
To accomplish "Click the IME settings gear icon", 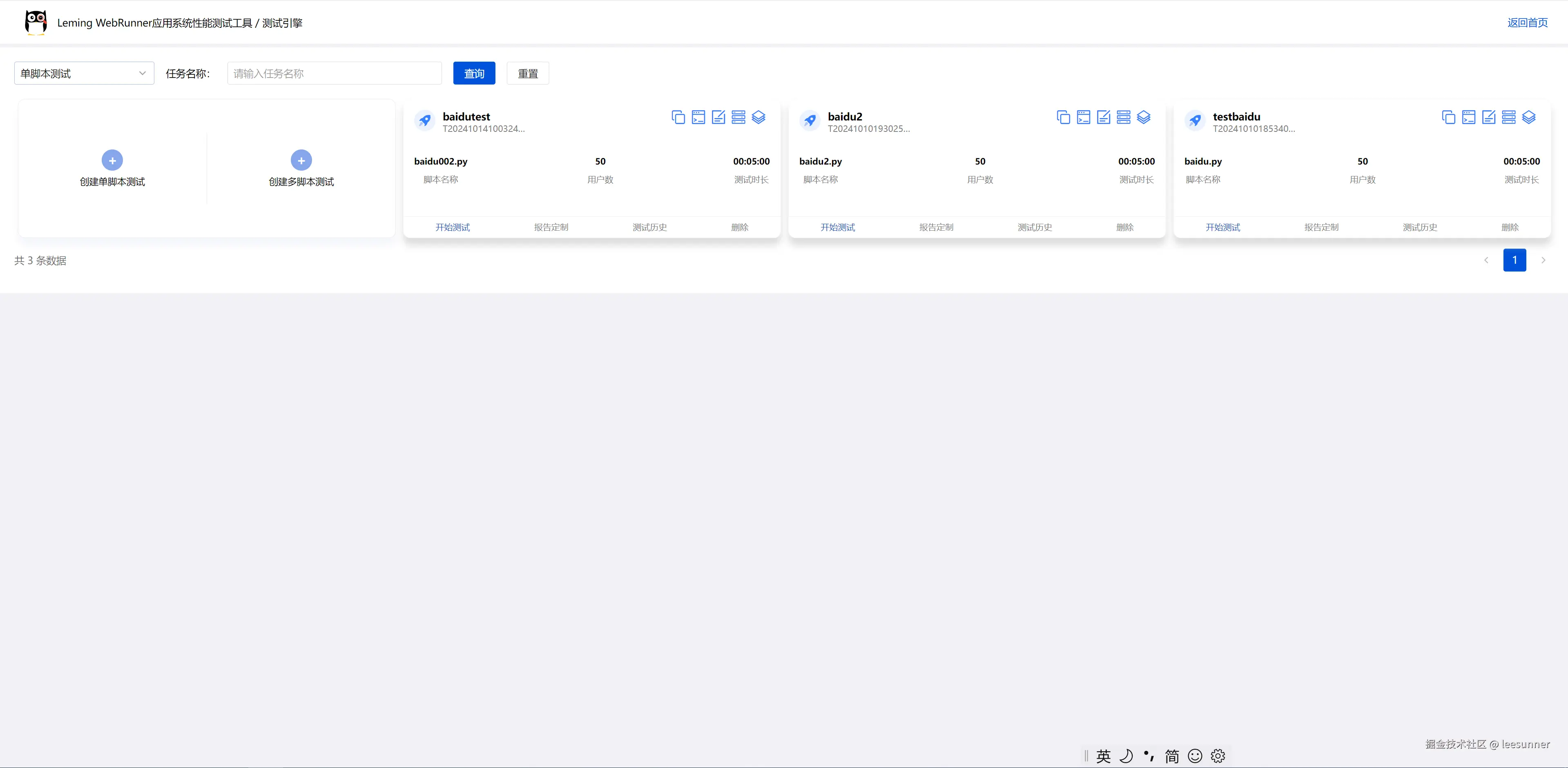I will tap(1218, 756).
